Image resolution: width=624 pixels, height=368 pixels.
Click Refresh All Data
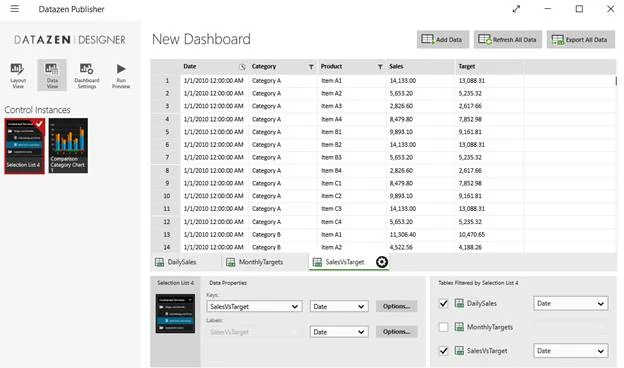tap(507, 39)
